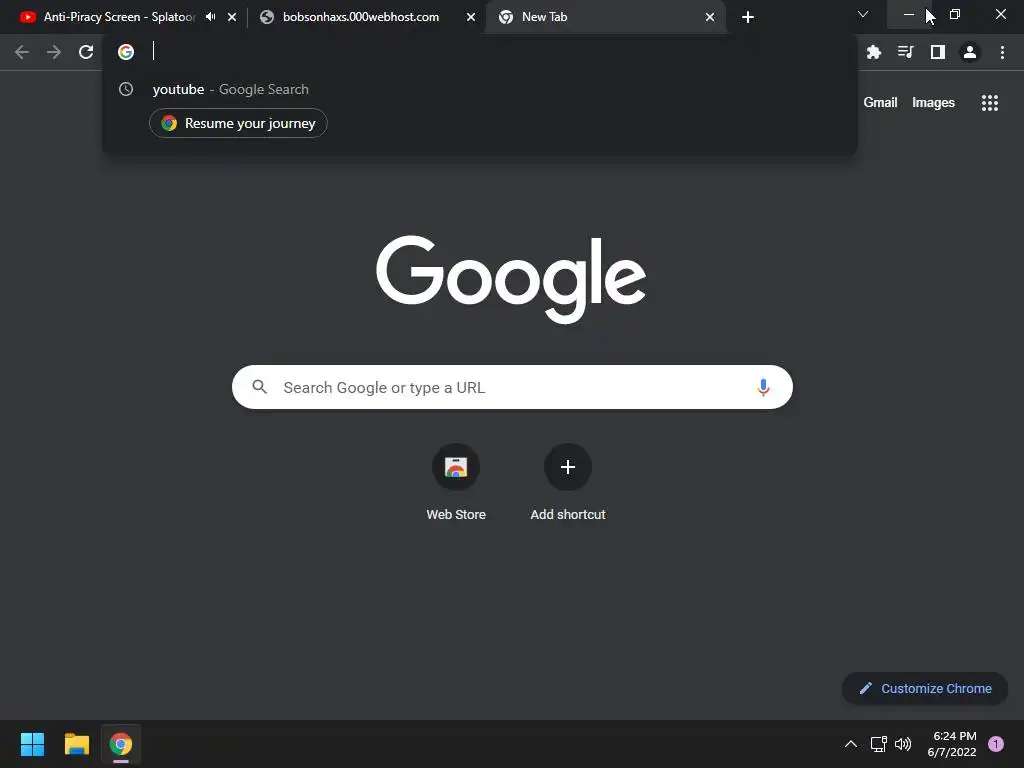This screenshot has height=768, width=1024.
Task: Toggle the side panel icon
Action: coord(938,52)
